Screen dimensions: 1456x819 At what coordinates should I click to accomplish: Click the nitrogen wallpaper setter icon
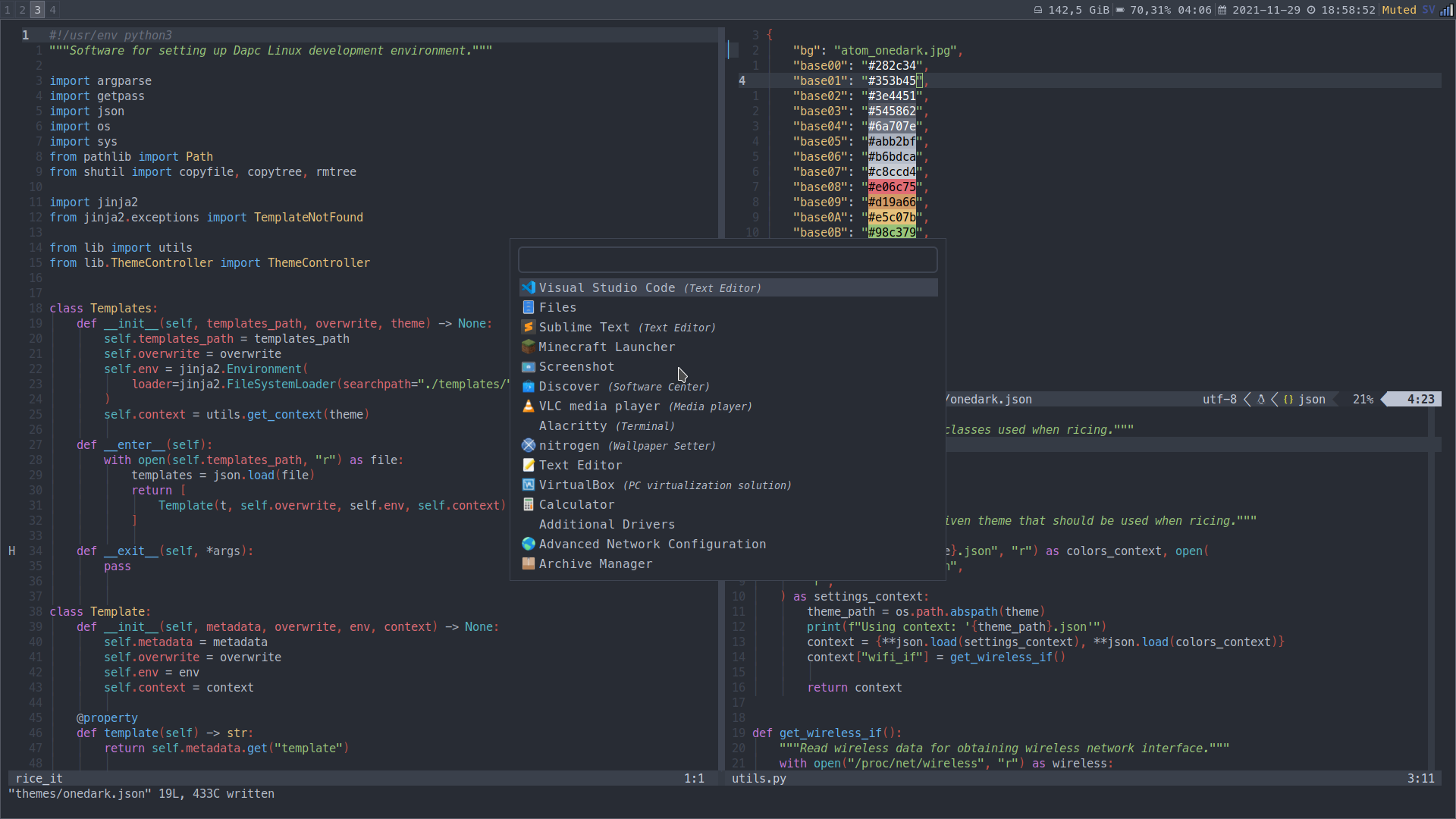pyautogui.click(x=529, y=445)
